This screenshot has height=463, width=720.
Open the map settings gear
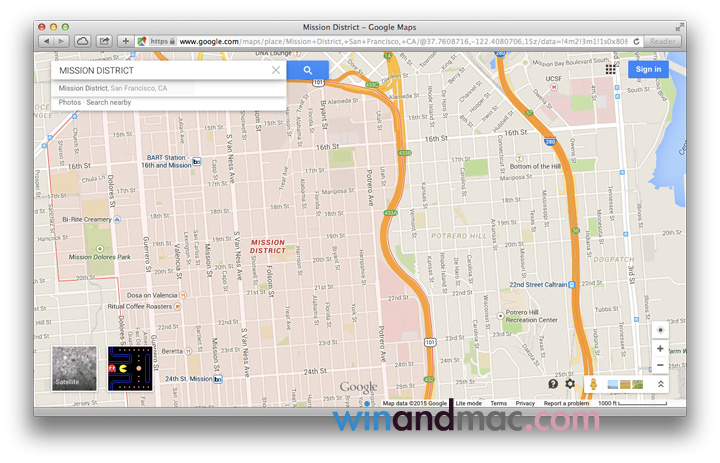(570, 384)
